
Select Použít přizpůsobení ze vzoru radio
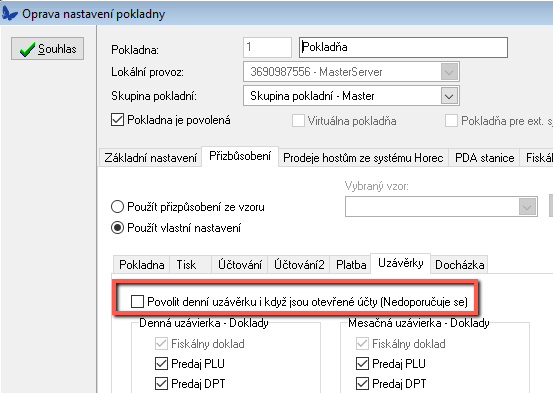(117, 207)
